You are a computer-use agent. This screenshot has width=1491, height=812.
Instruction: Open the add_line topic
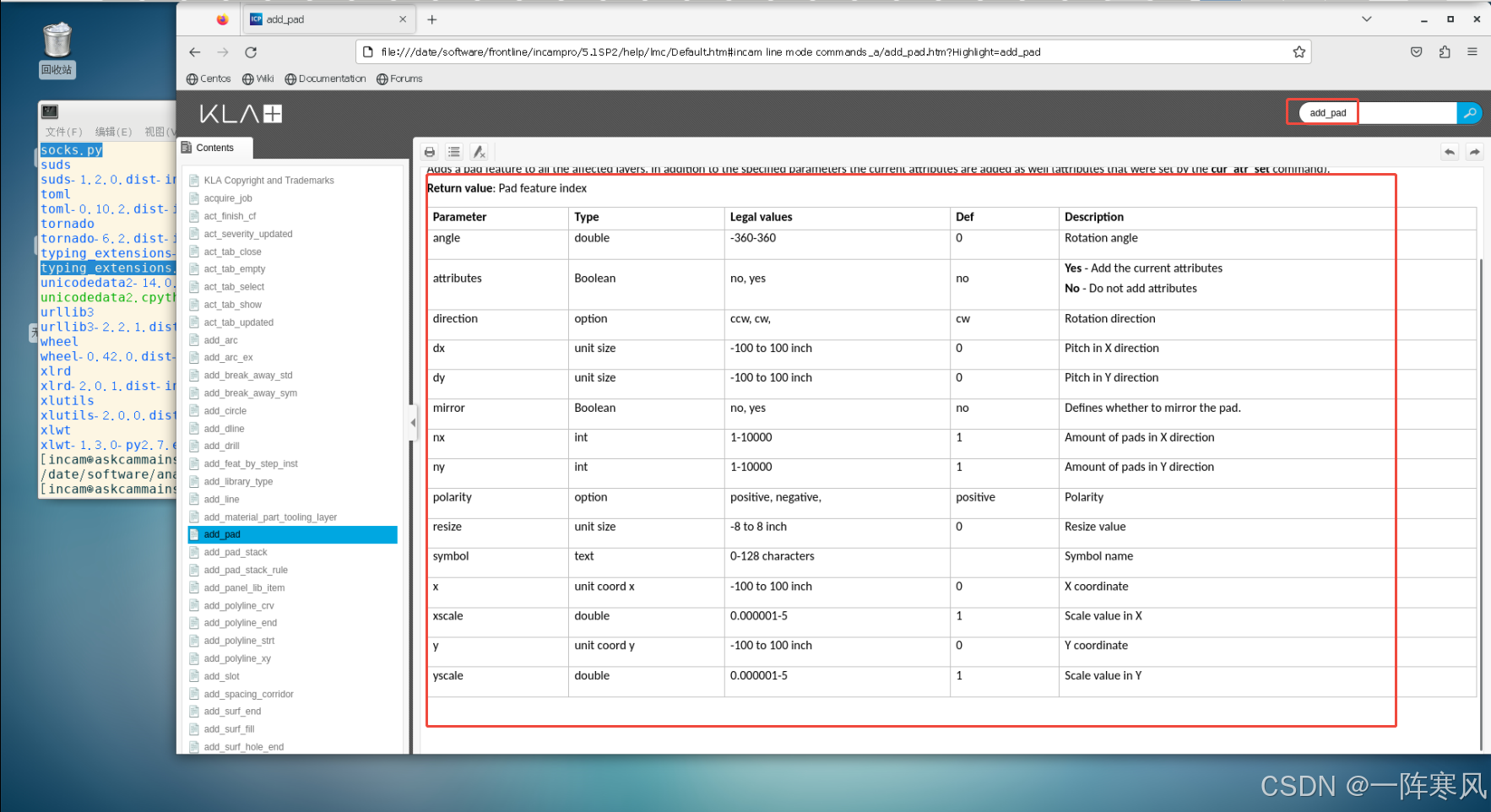(x=221, y=500)
